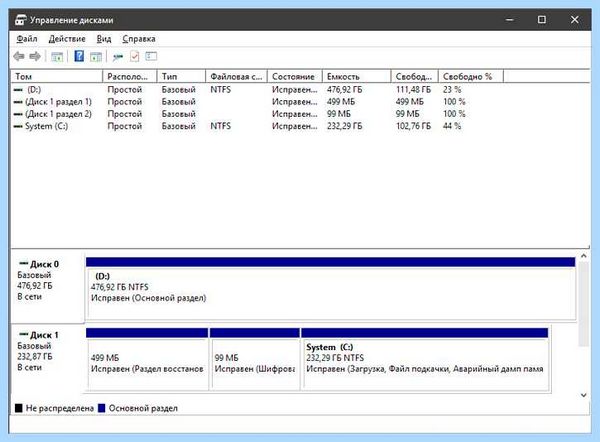Sort by the Располо... column header
Image resolution: width=600 pixels, height=442 pixels.
pyautogui.click(x=130, y=77)
